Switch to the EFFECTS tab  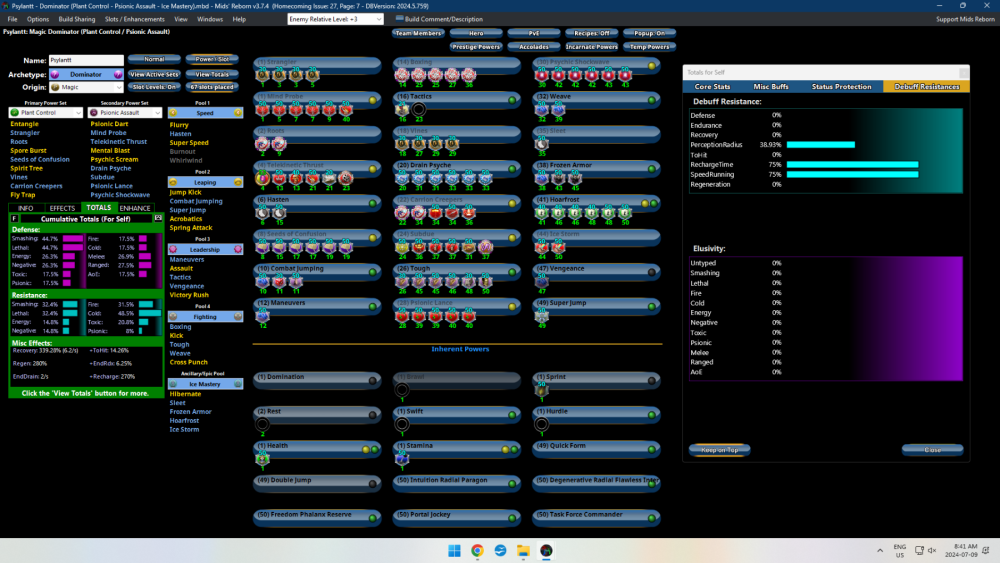click(x=62, y=208)
